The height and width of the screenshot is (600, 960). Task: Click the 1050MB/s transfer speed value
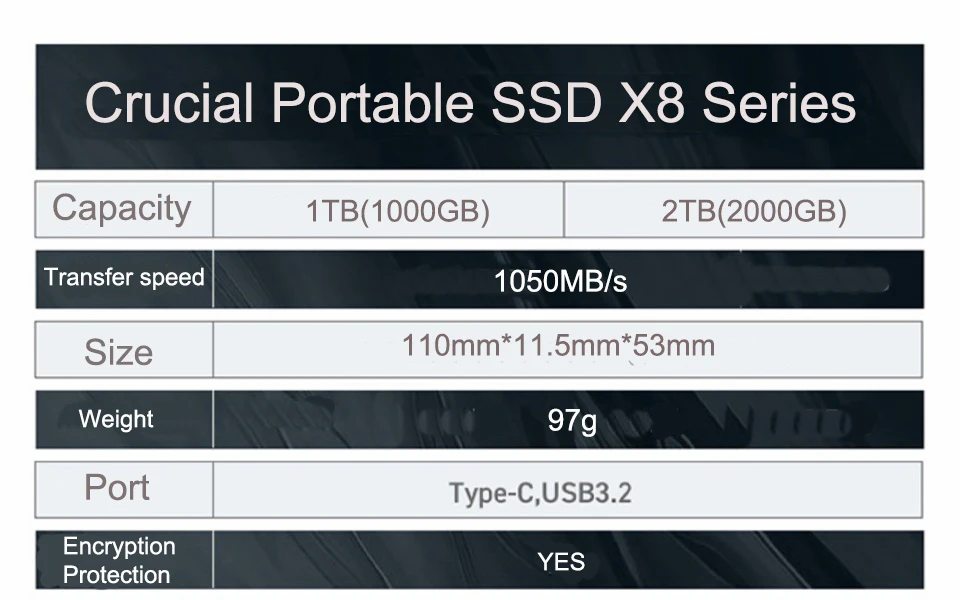coord(560,282)
